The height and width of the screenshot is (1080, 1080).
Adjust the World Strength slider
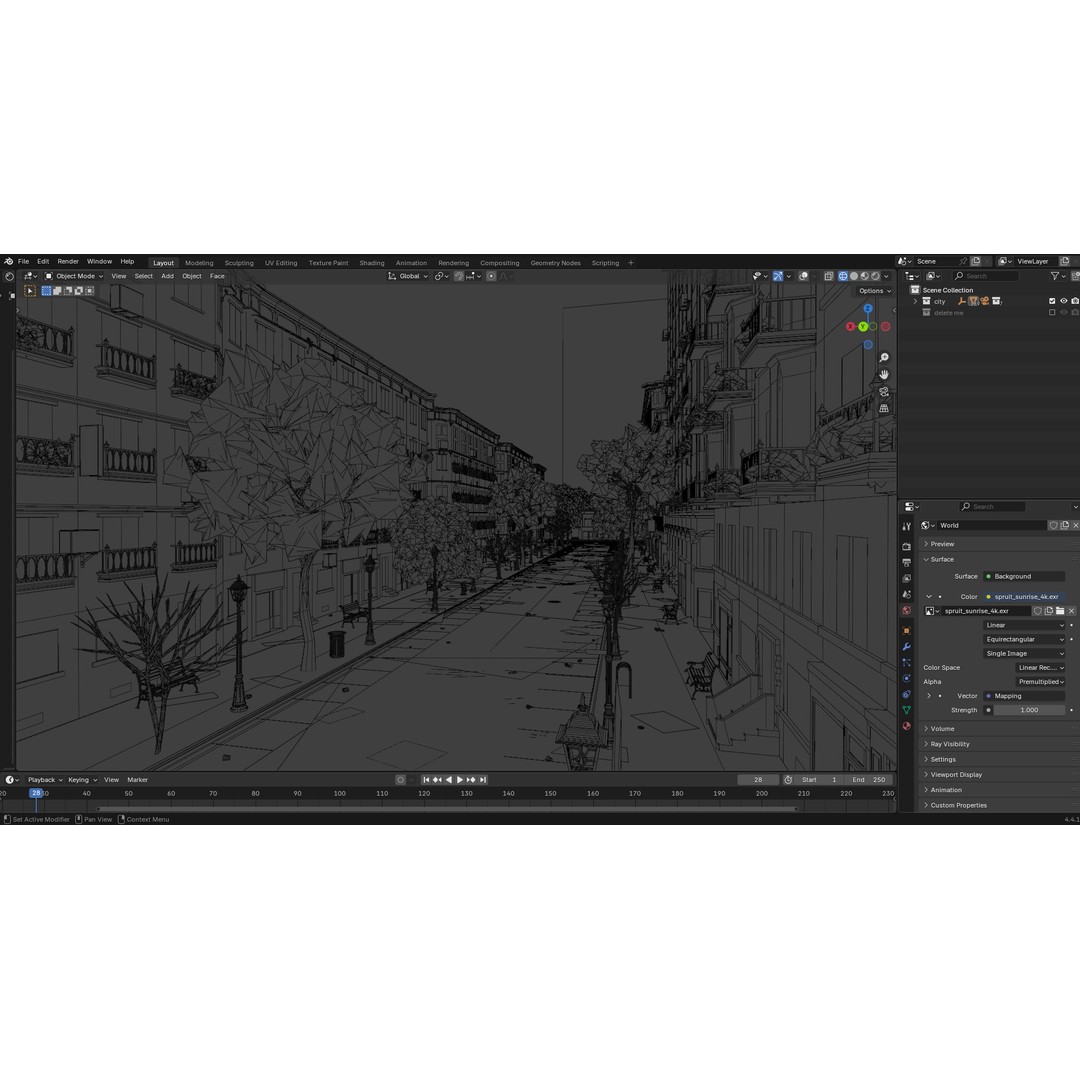point(1028,710)
